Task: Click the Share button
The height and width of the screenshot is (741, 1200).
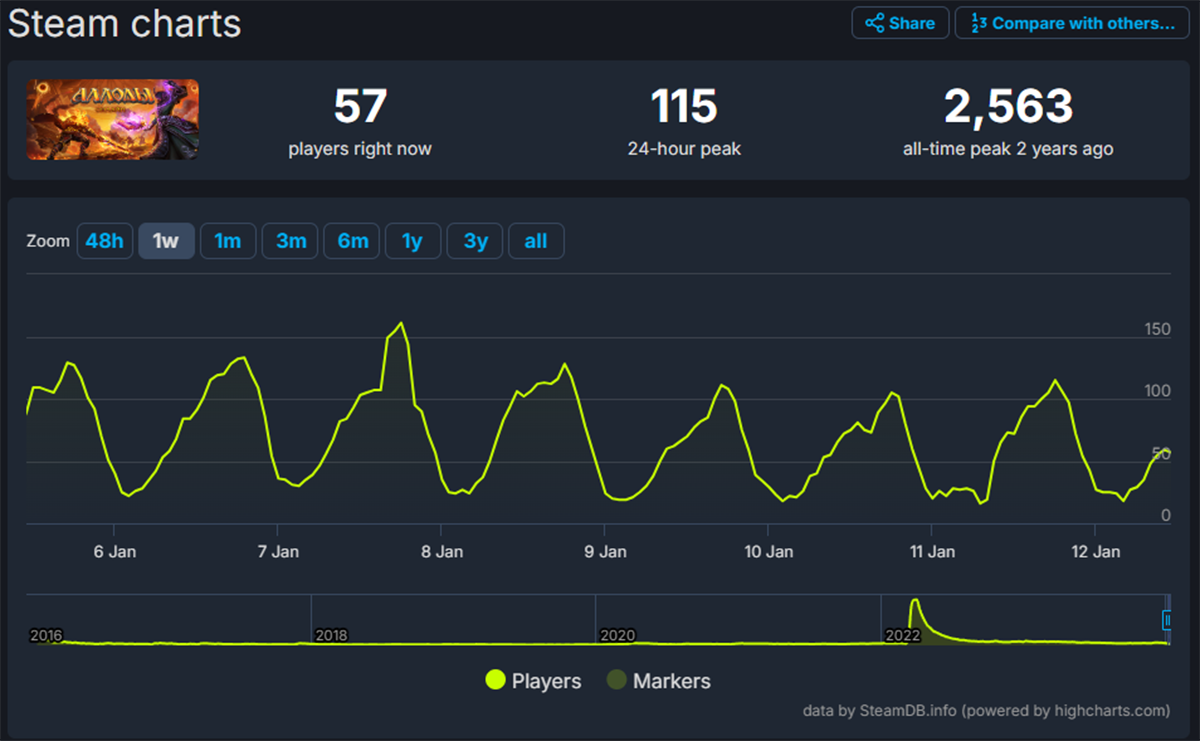Action: [x=899, y=23]
